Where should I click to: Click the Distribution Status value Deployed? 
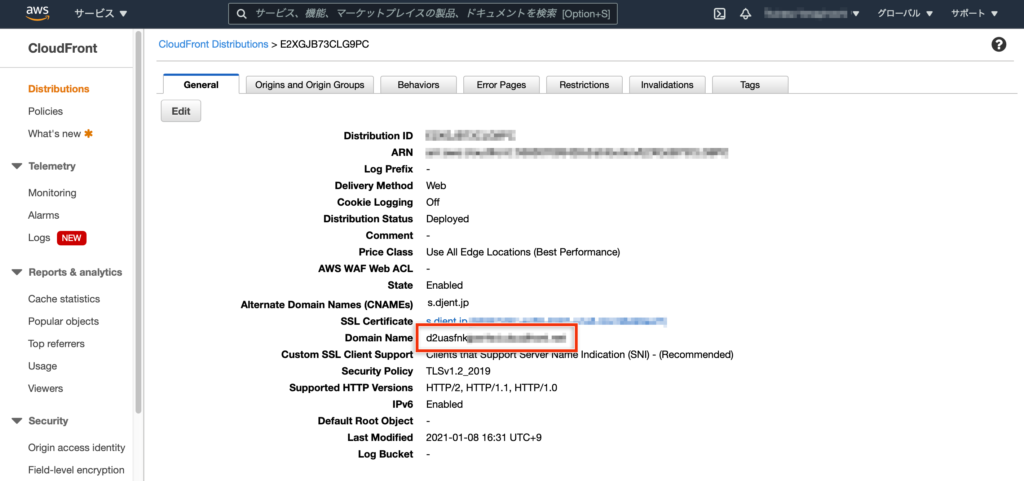pyautogui.click(x=447, y=219)
